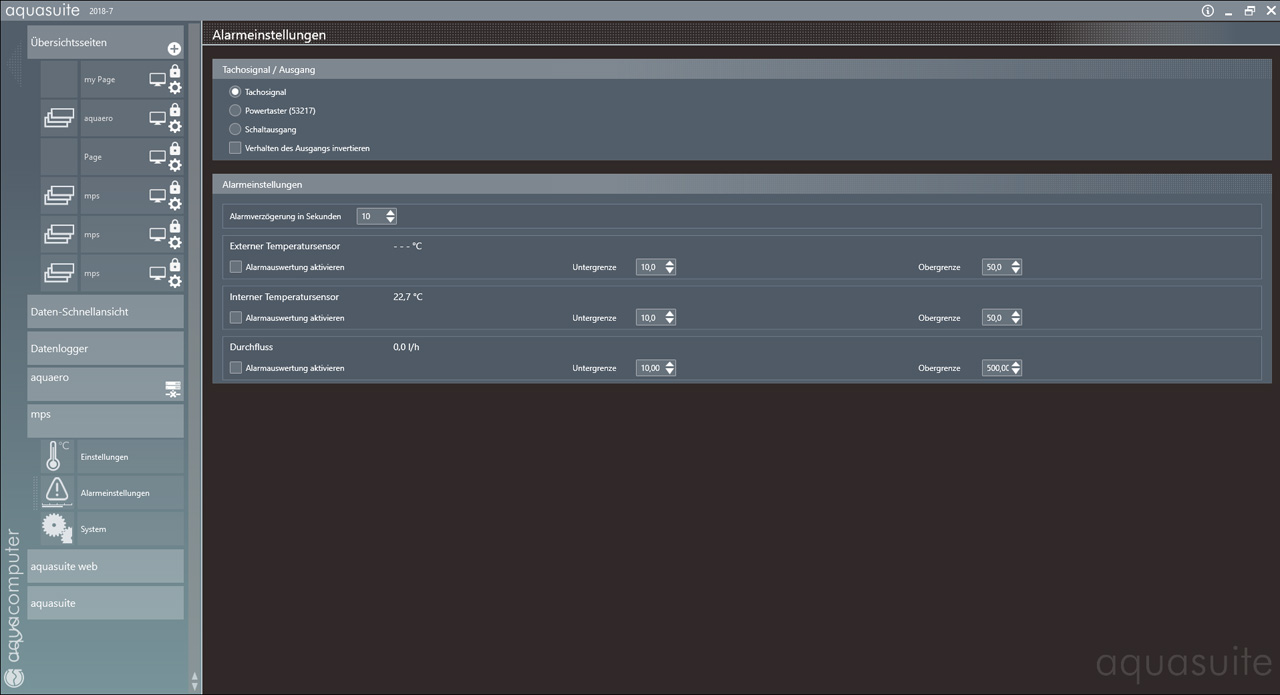
Task: Enable alarm evaluation for Externer Temperatursensor
Action: [x=236, y=267]
